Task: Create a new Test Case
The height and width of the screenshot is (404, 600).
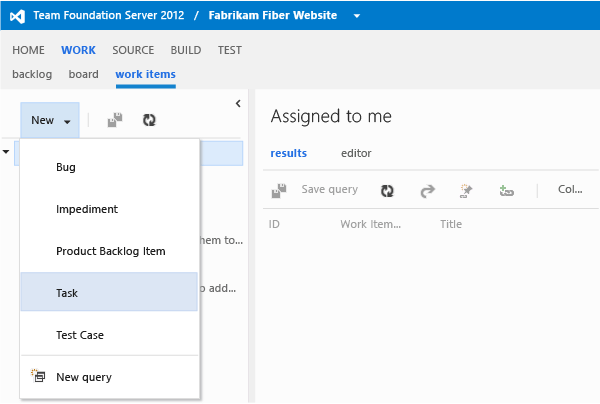Action: [109, 335]
